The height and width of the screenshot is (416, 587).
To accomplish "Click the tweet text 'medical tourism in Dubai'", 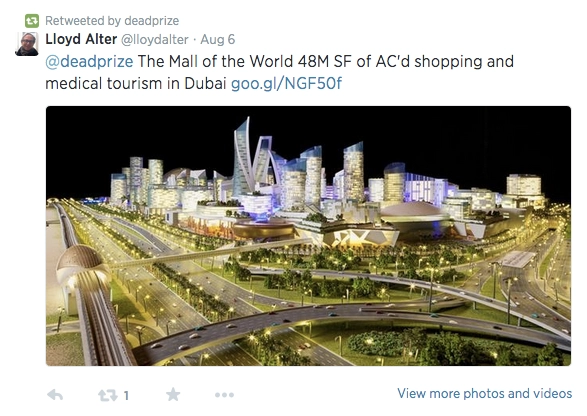I will [x=136, y=83].
